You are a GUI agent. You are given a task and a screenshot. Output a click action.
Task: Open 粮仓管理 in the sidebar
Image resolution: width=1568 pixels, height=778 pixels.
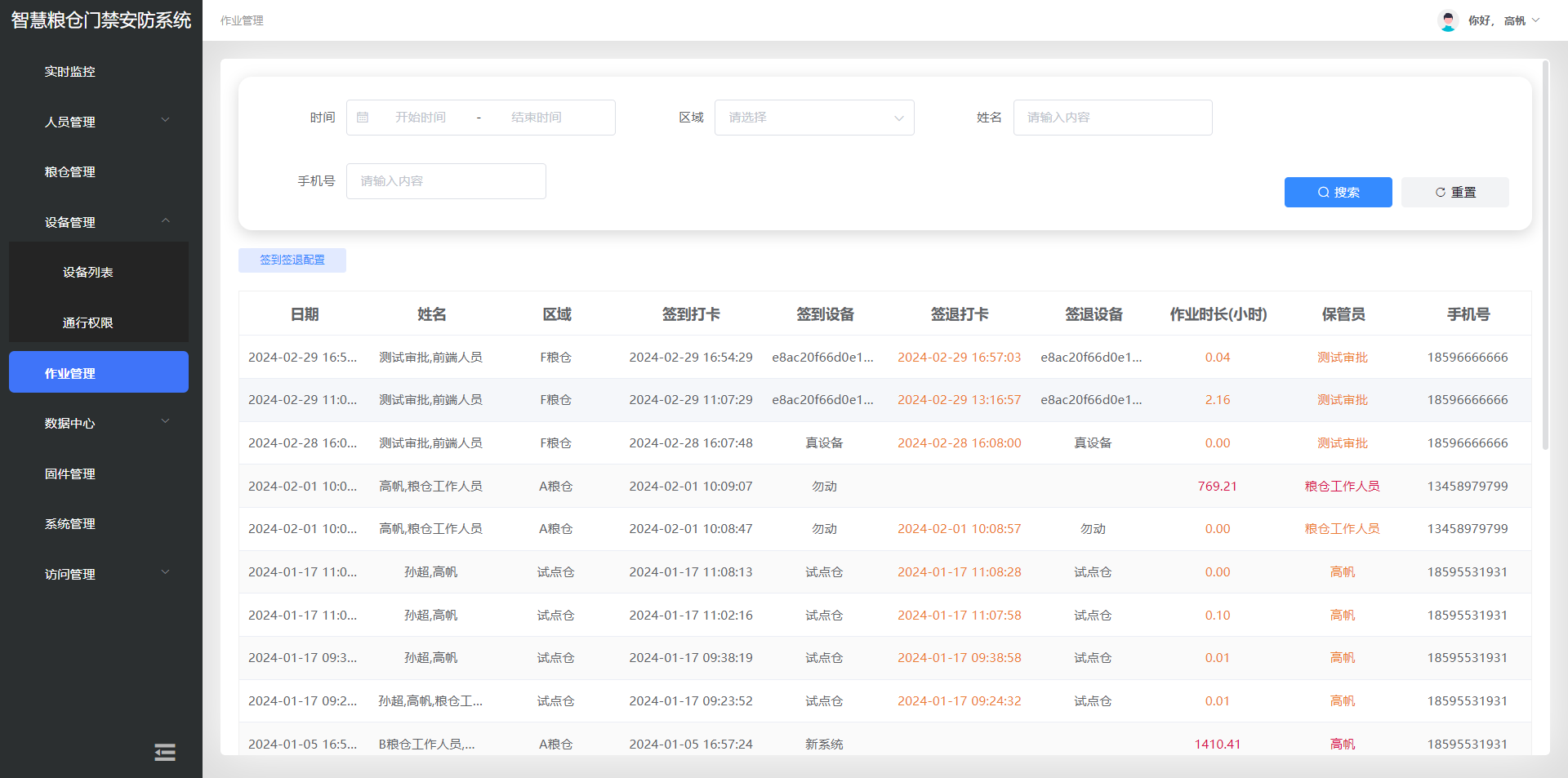point(70,172)
